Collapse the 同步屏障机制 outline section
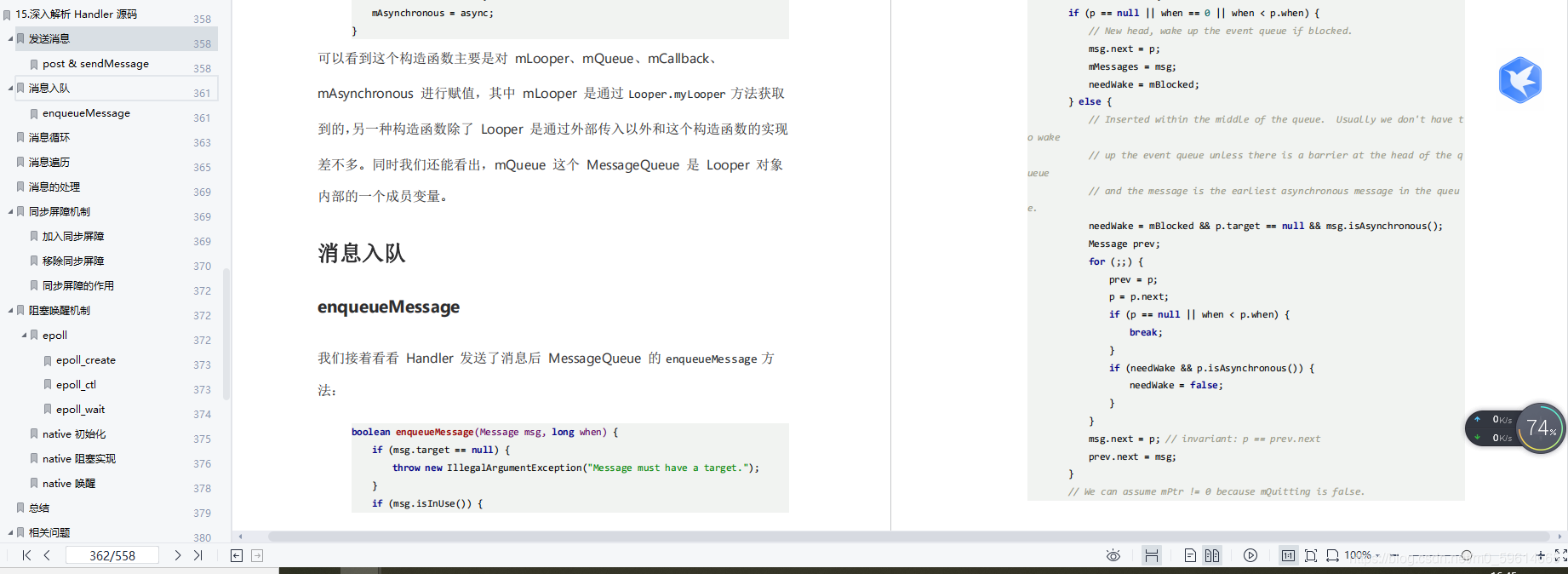Image resolution: width=1568 pixels, height=574 pixels. (x=10, y=211)
